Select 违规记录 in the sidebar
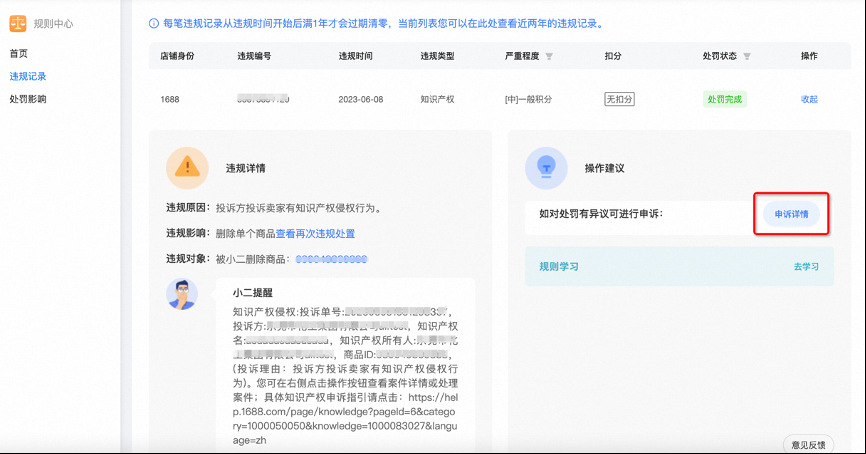866x454 pixels. 28,76
